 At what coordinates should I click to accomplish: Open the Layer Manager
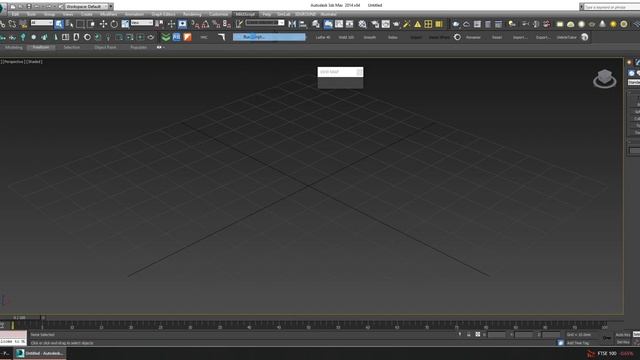[x=316, y=24]
